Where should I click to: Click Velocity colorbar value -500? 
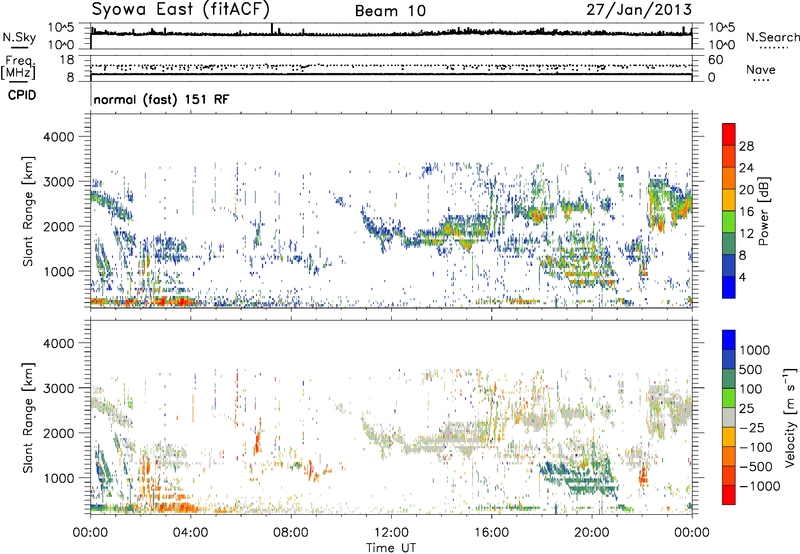coord(756,466)
